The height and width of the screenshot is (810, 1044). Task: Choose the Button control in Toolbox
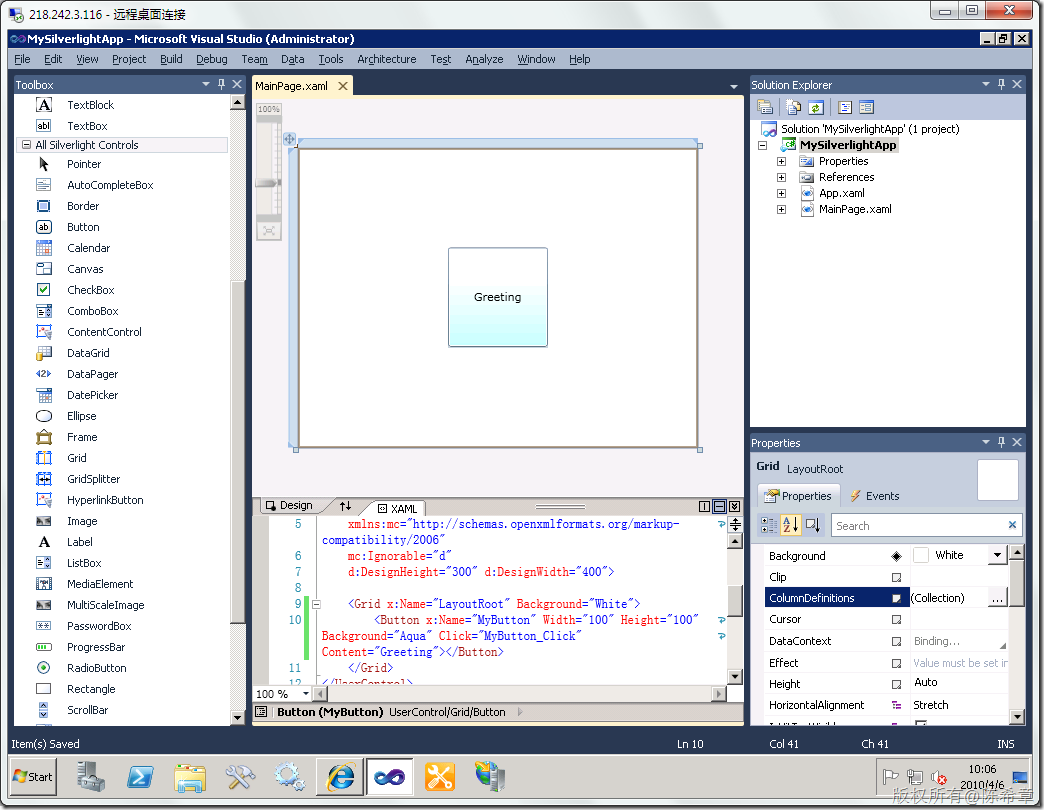pos(83,227)
